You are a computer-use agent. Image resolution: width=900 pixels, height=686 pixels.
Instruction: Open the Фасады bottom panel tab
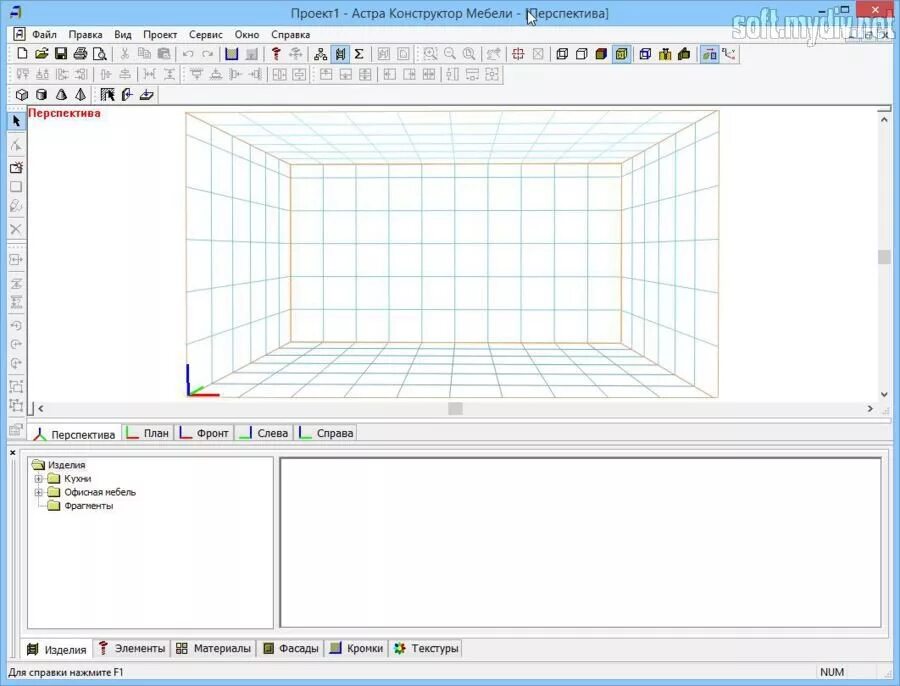290,648
